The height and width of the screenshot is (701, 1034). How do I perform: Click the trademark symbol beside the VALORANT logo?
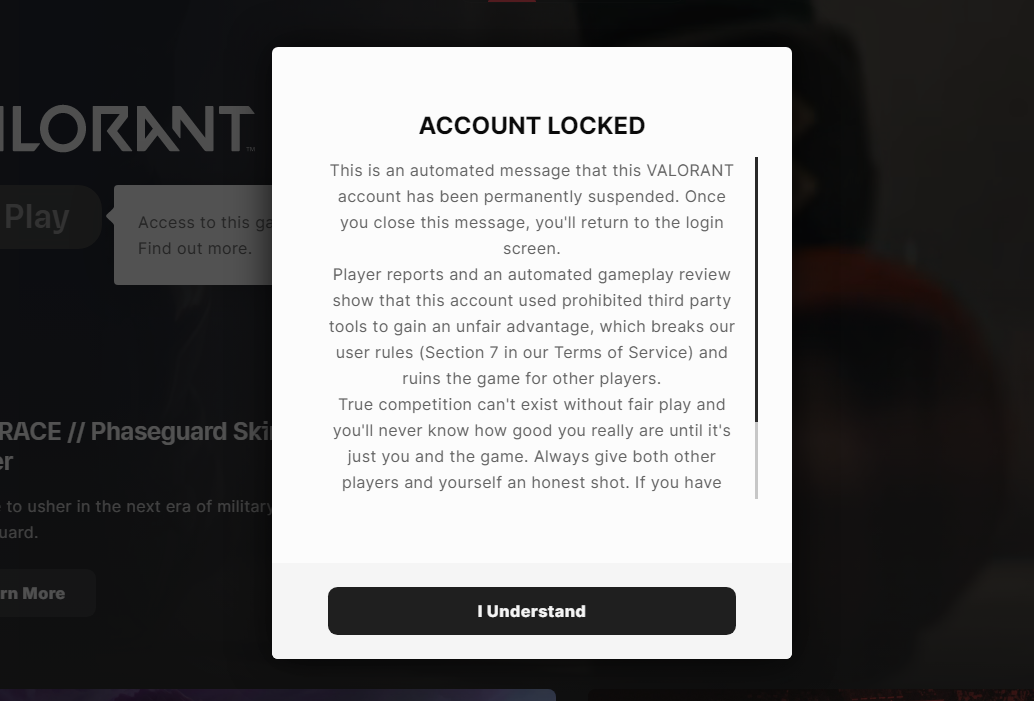pyautogui.click(x=250, y=149)
